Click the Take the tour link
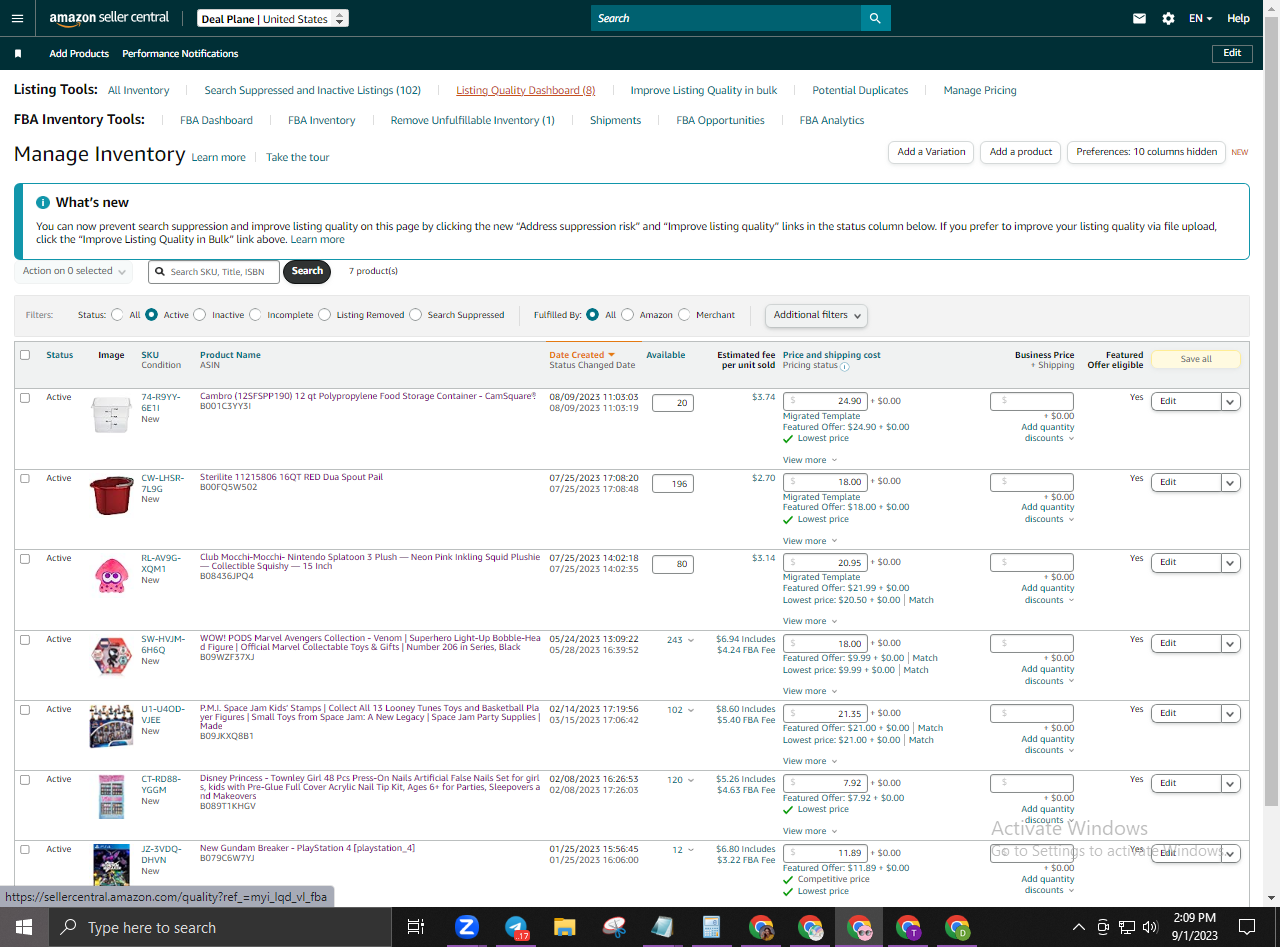The height and width of the screenshot is (947, 1280). click(298, 158)
